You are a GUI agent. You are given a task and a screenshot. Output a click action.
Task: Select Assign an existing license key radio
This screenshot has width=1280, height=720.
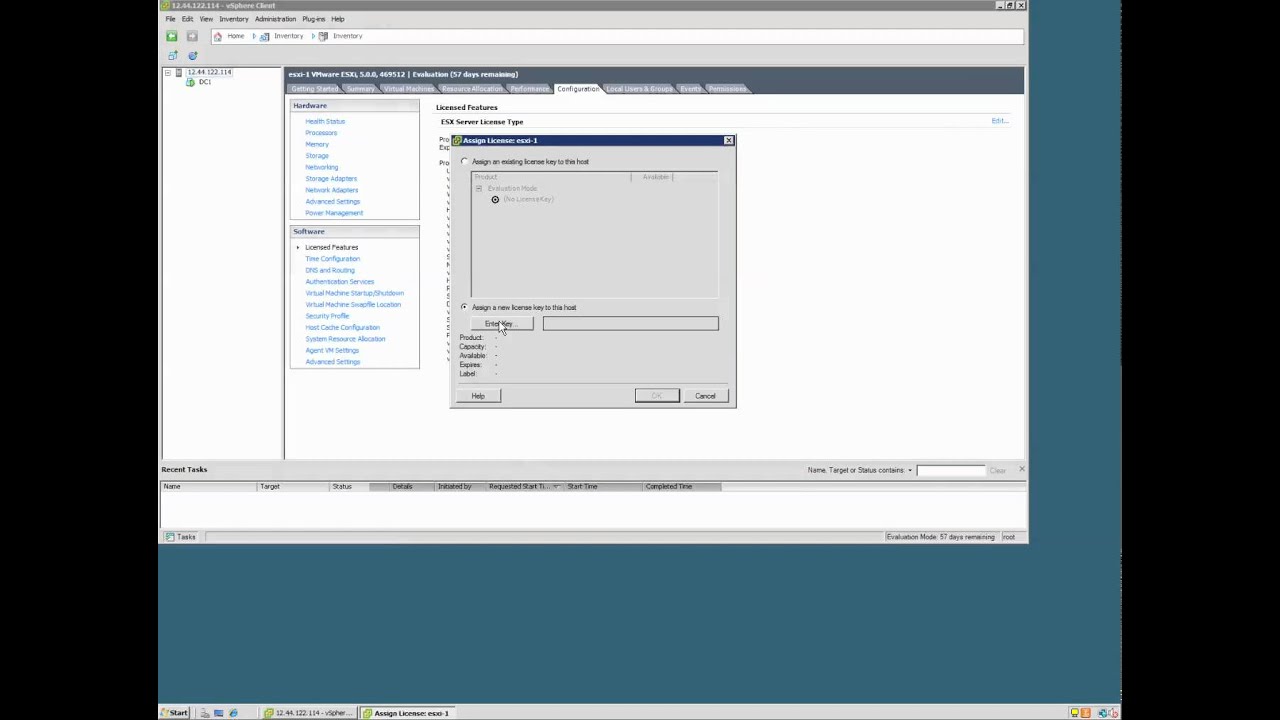[464, 161]
